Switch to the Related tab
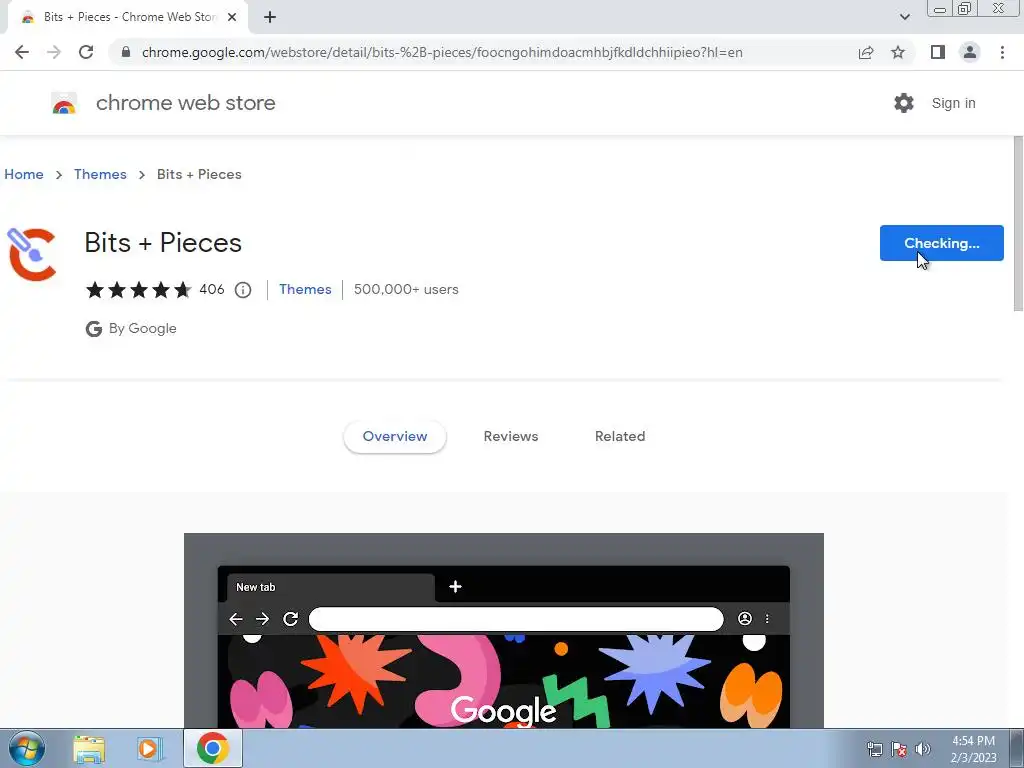Screen dimensions: 1024x768 (620, 436)
